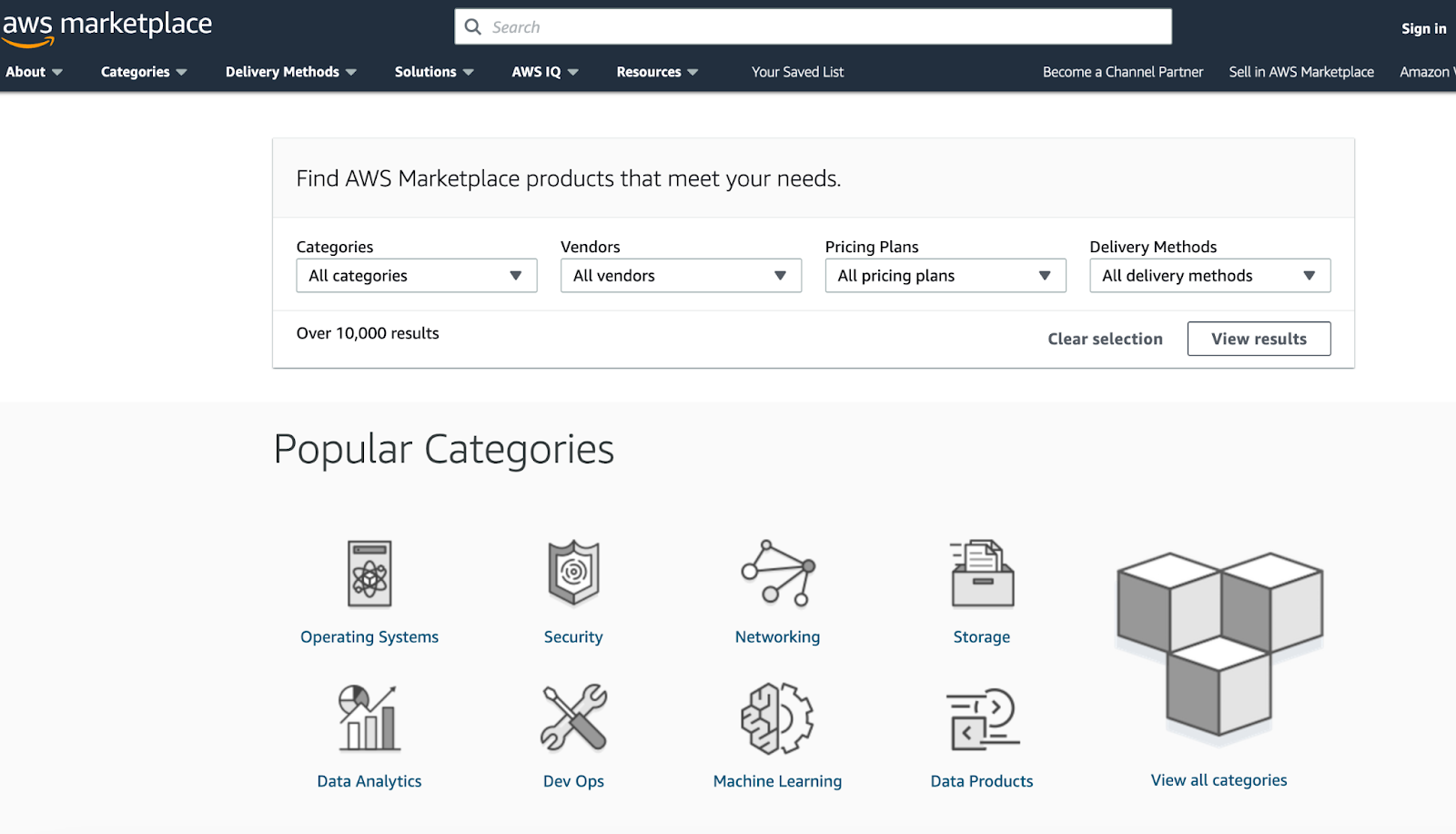Open the Networking category icon
Viewport: 1456px width, 834px height.
(775, 574)
